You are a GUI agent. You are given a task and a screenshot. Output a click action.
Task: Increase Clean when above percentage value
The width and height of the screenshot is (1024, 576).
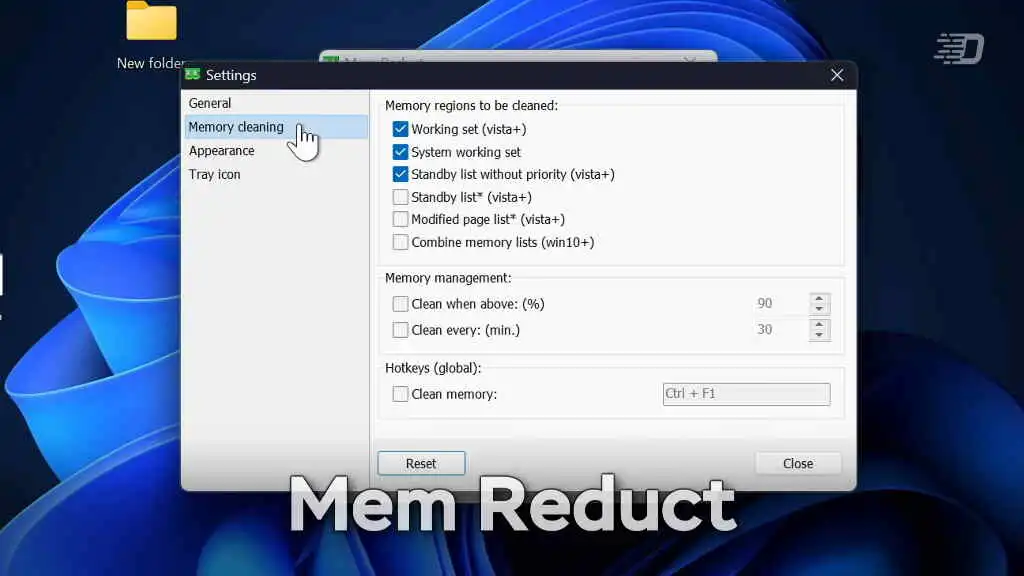(x=819, y=298)
